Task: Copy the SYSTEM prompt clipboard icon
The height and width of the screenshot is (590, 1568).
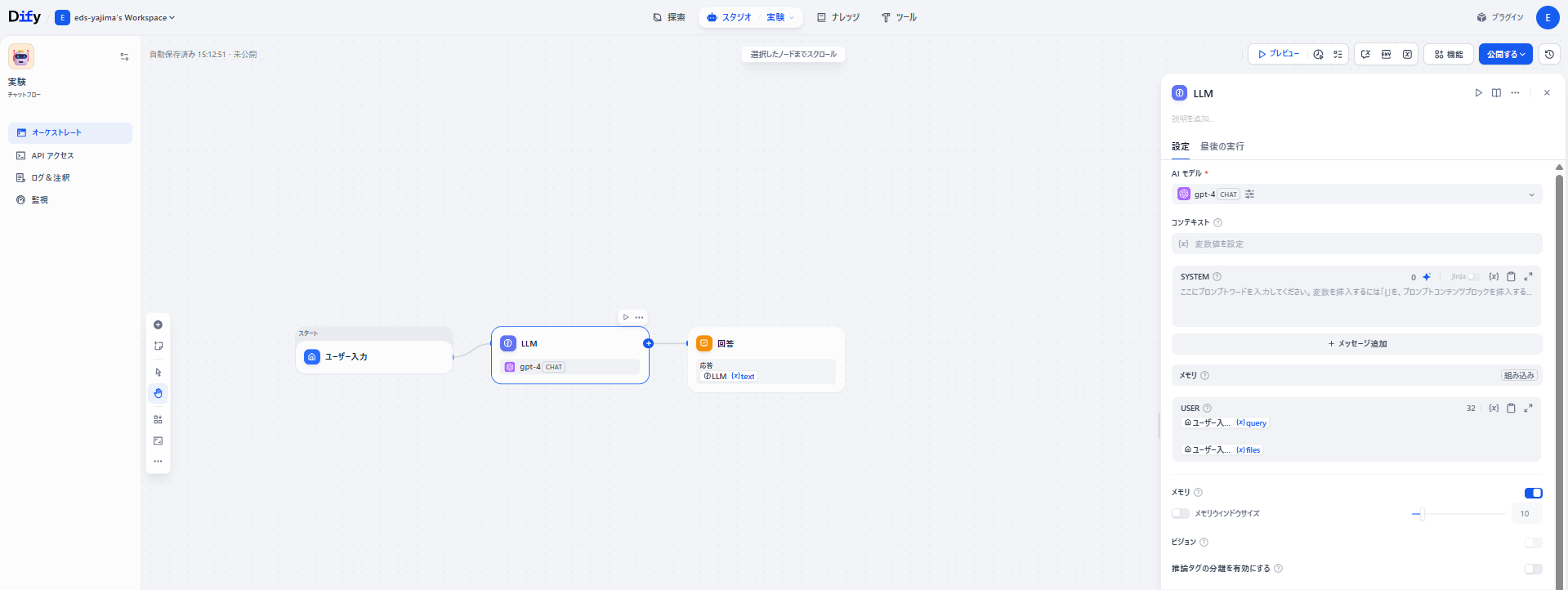Action: [x=1511, y=277]
